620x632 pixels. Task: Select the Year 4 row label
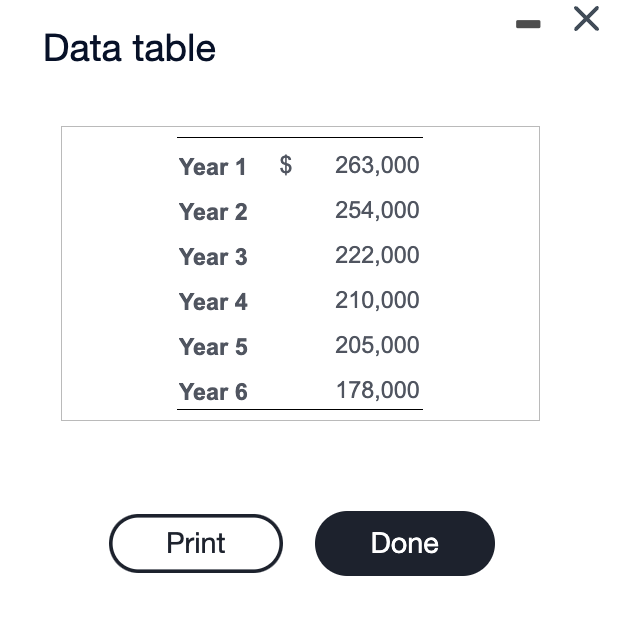coord(212,302)
